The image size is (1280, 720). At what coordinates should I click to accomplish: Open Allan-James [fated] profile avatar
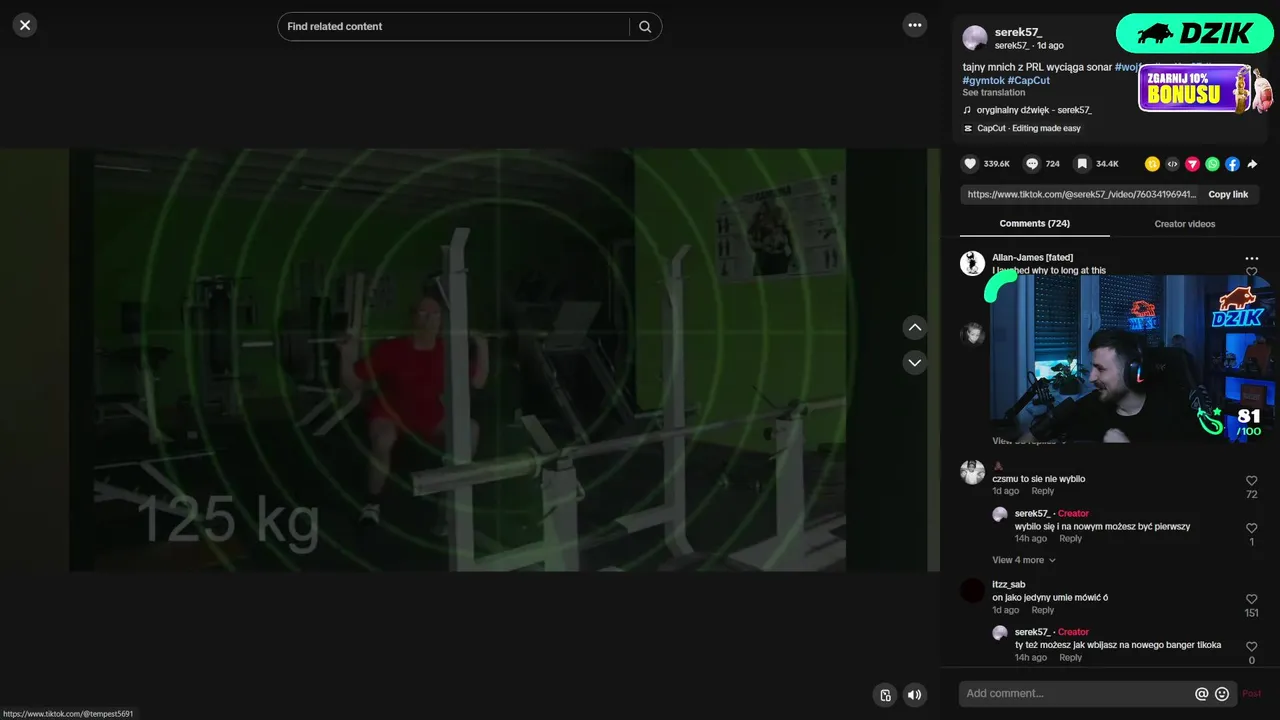tap(972, 263)
